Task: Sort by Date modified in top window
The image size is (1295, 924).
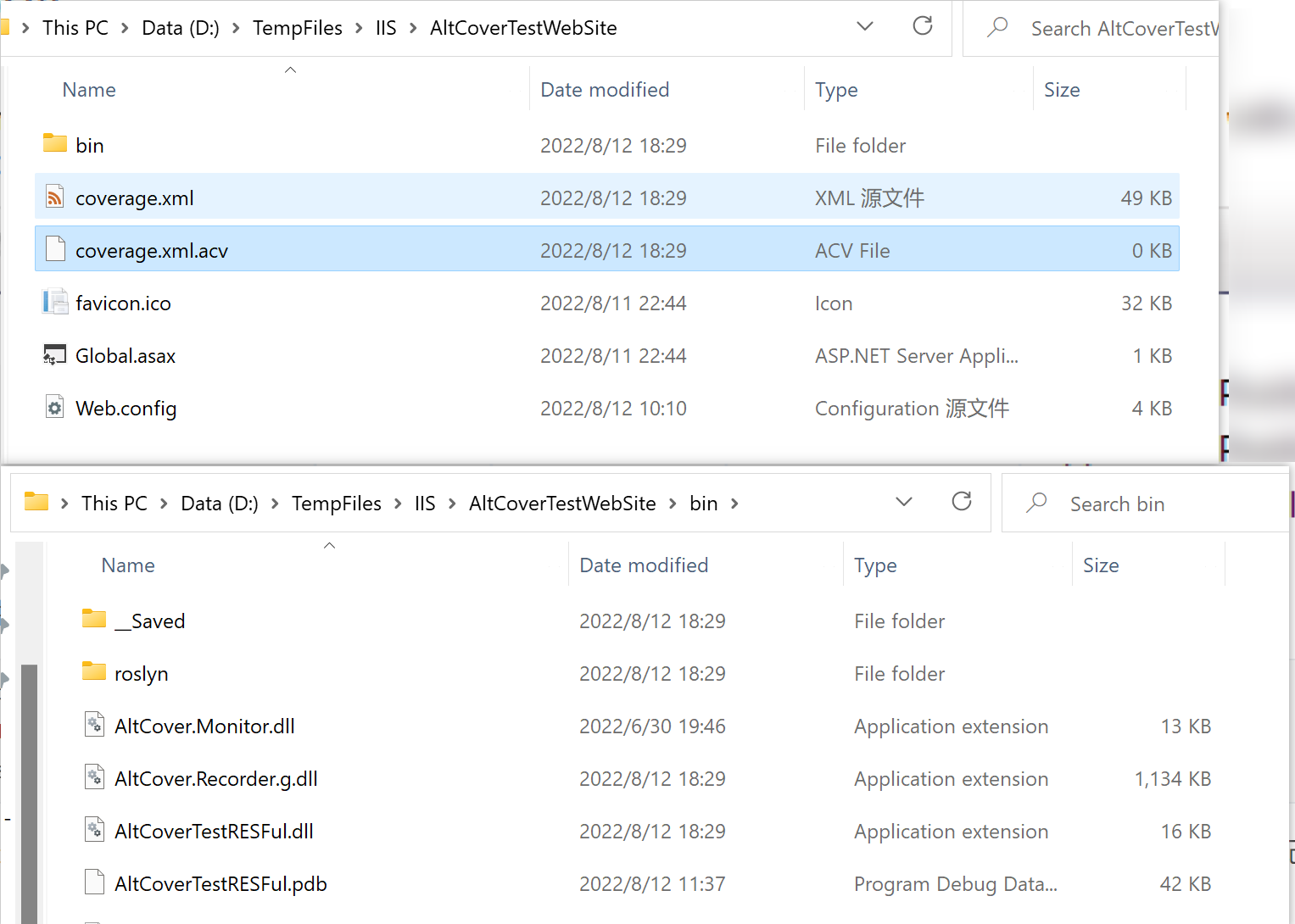Action: 605,90
